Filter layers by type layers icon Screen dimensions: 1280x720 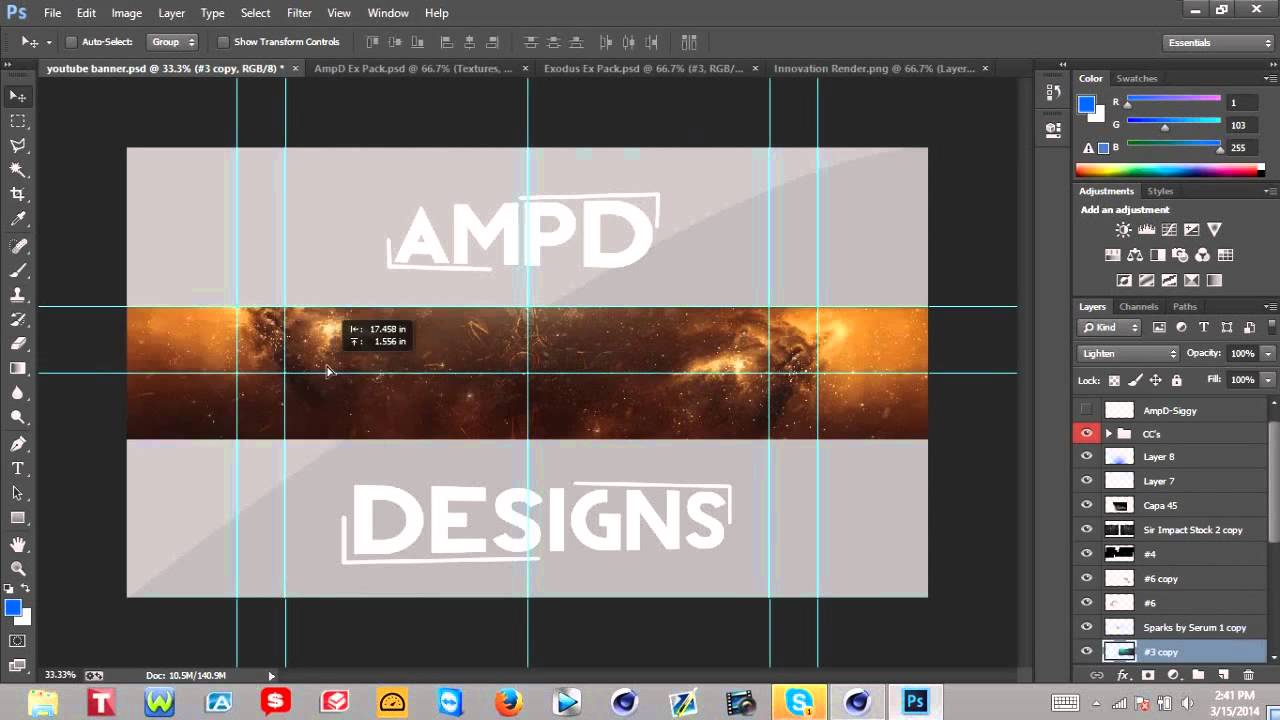[x=1203, y=327]
